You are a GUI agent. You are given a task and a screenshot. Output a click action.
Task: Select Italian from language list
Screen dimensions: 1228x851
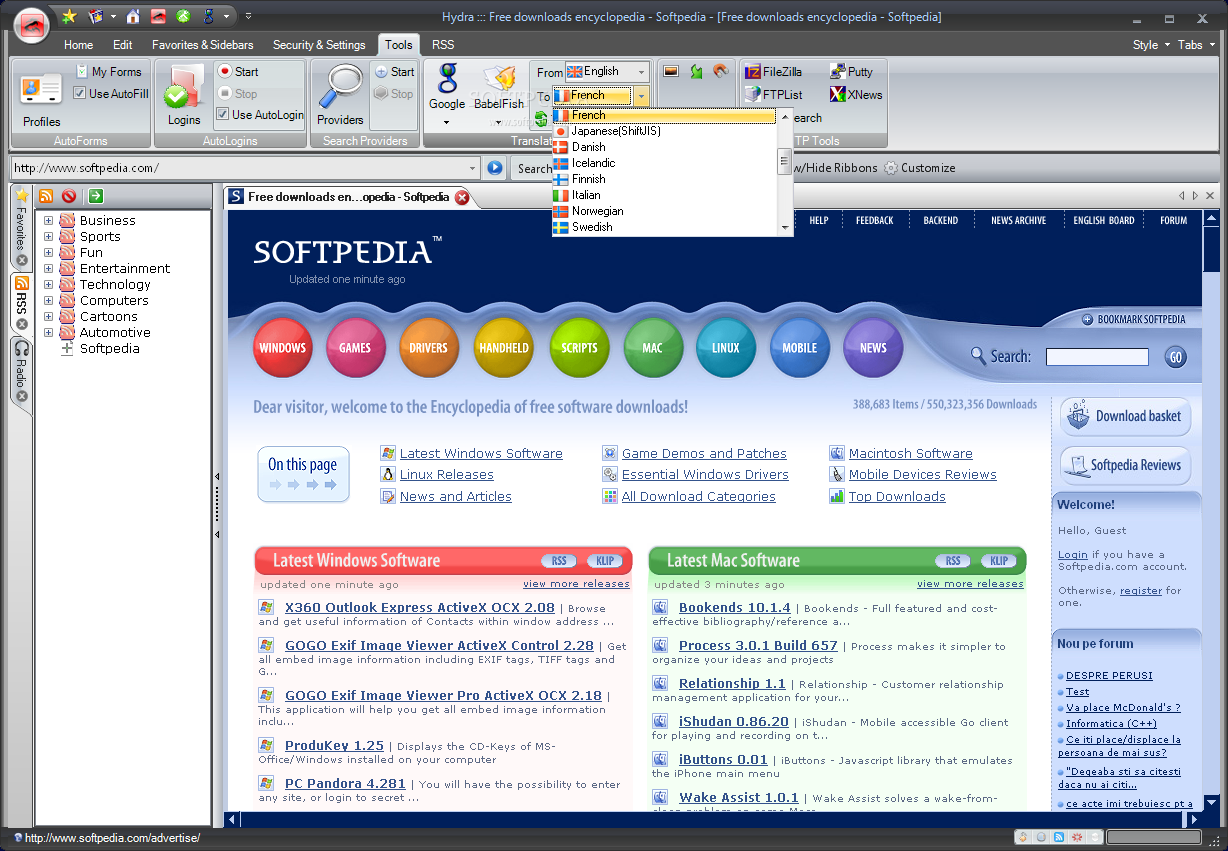pos(664,195)
